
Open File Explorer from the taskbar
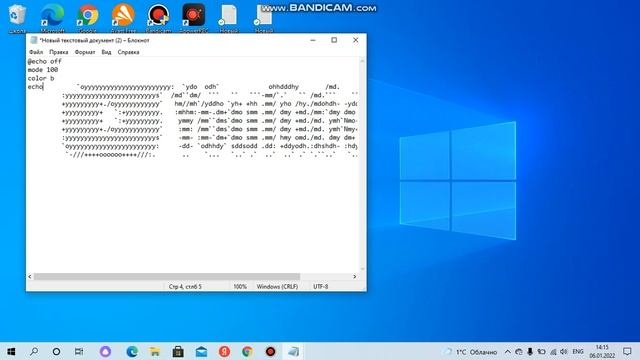(x=155, y=351)
